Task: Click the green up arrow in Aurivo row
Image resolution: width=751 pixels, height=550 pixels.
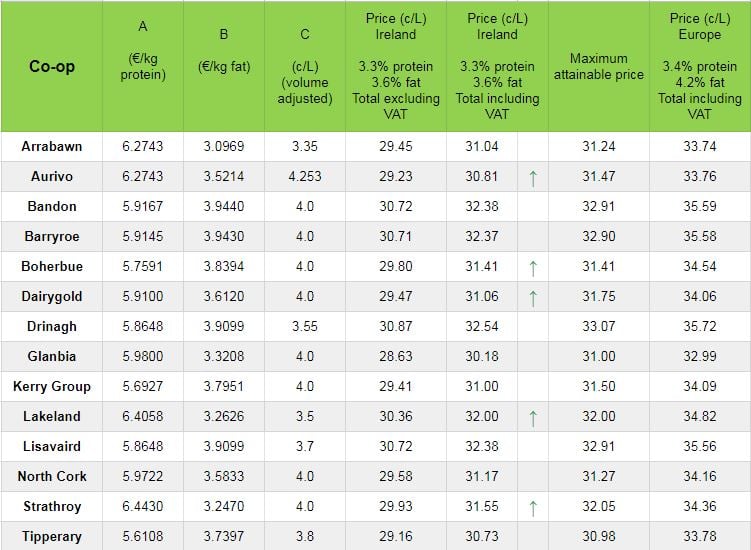Action: pyautogui.click(x=533, y=177)
